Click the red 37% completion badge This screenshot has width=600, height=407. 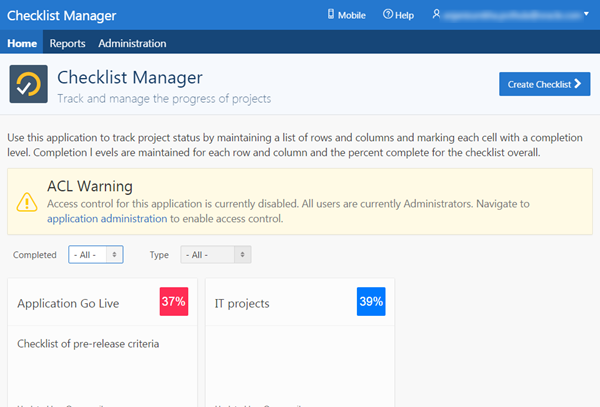pos(174,301)
